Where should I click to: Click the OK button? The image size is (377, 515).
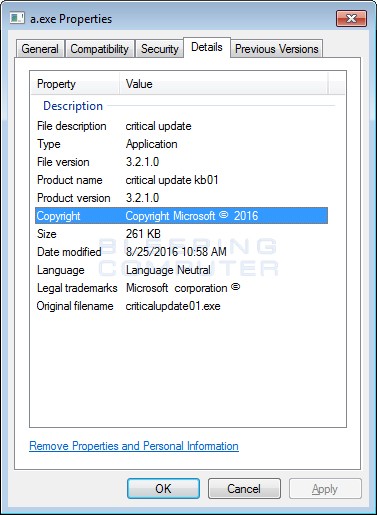click(x=163, y=489)
